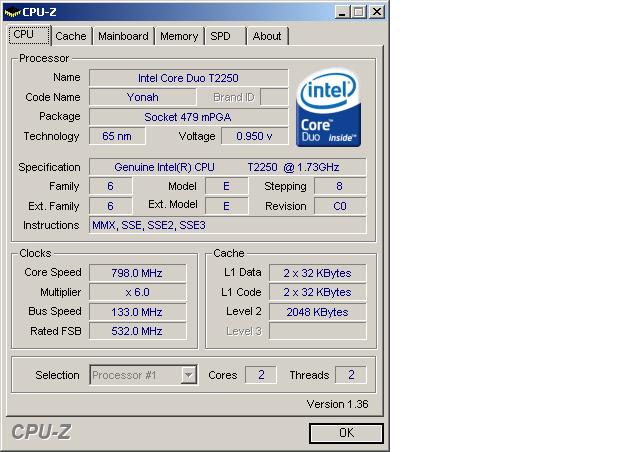Screen dimensions: 640x452
Task: Click the Multiplier value x 6.0
Action: click(x=138, y=292)
